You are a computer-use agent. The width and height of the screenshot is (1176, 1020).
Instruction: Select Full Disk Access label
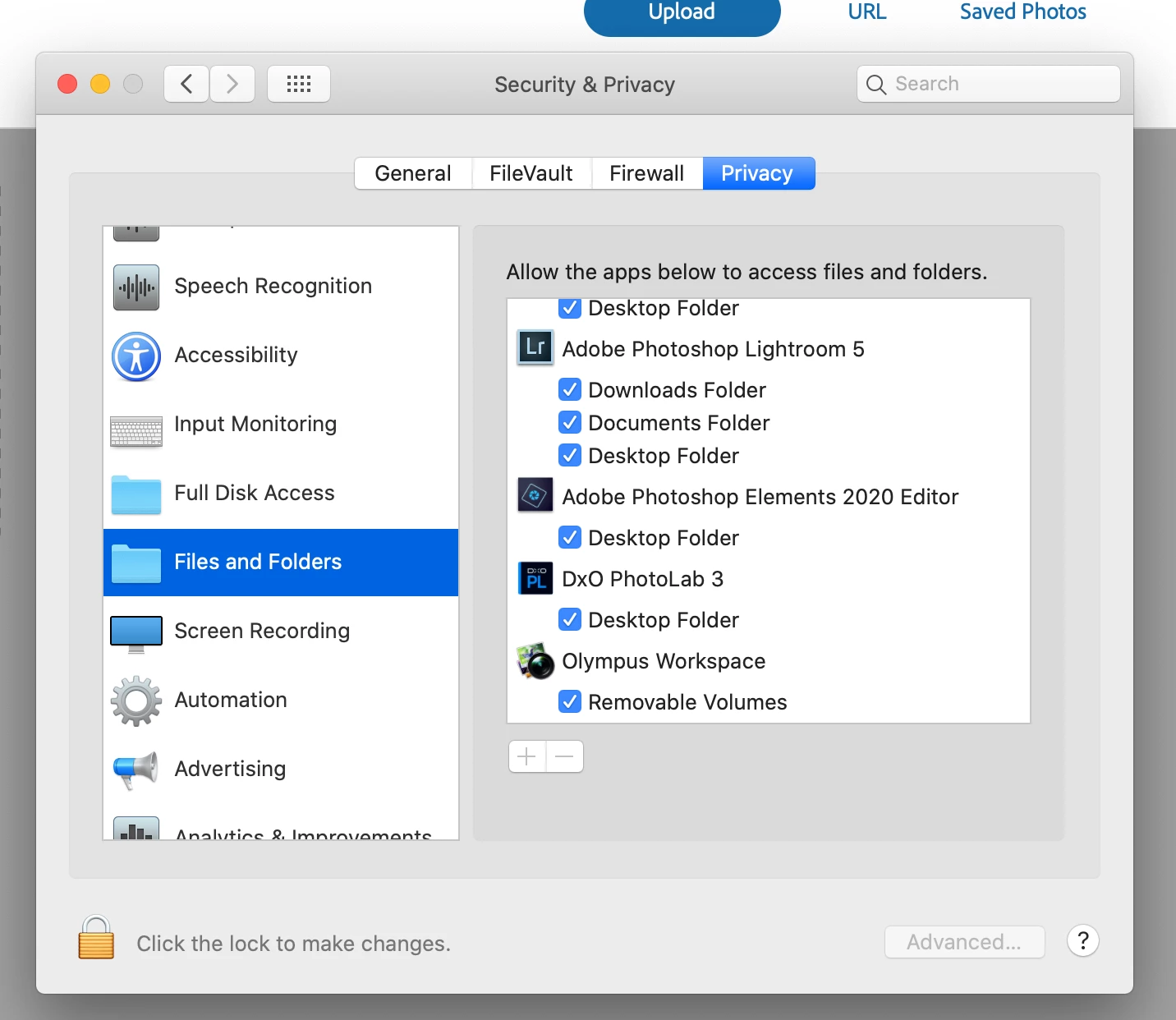[x=255, y=493]
